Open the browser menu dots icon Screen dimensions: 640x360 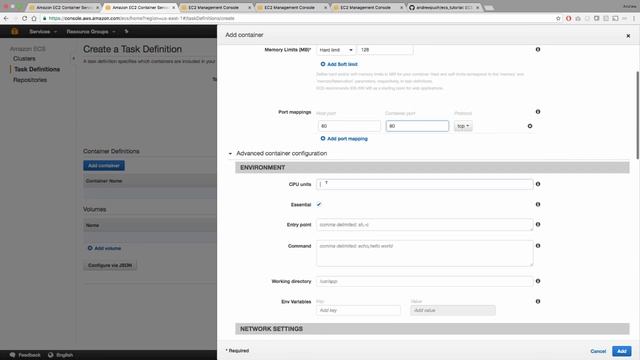click(x=634, y=18)
